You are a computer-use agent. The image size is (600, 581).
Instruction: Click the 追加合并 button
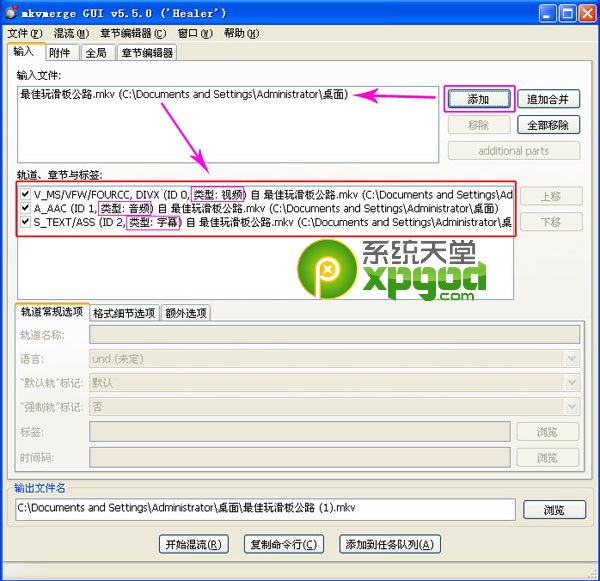pos(548,100)
